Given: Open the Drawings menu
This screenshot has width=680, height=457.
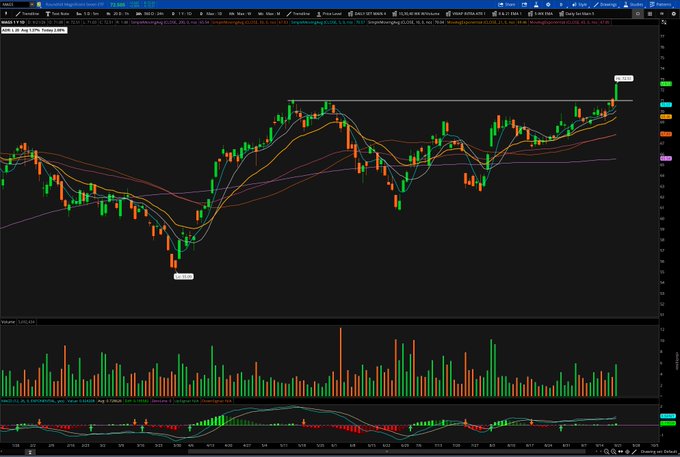Looking at the screenshot, I should 605,4.
